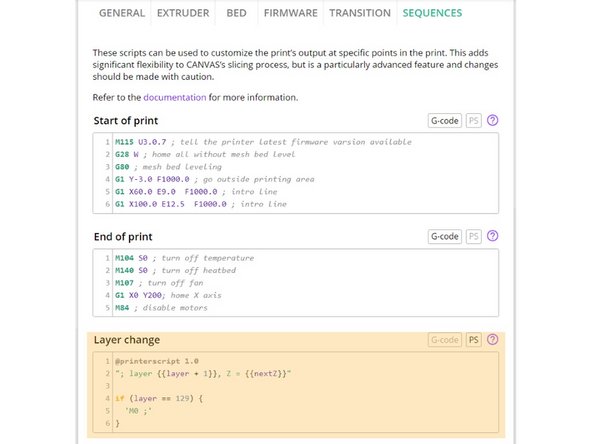Click the 'Layer change' heading

pos(127,340)
